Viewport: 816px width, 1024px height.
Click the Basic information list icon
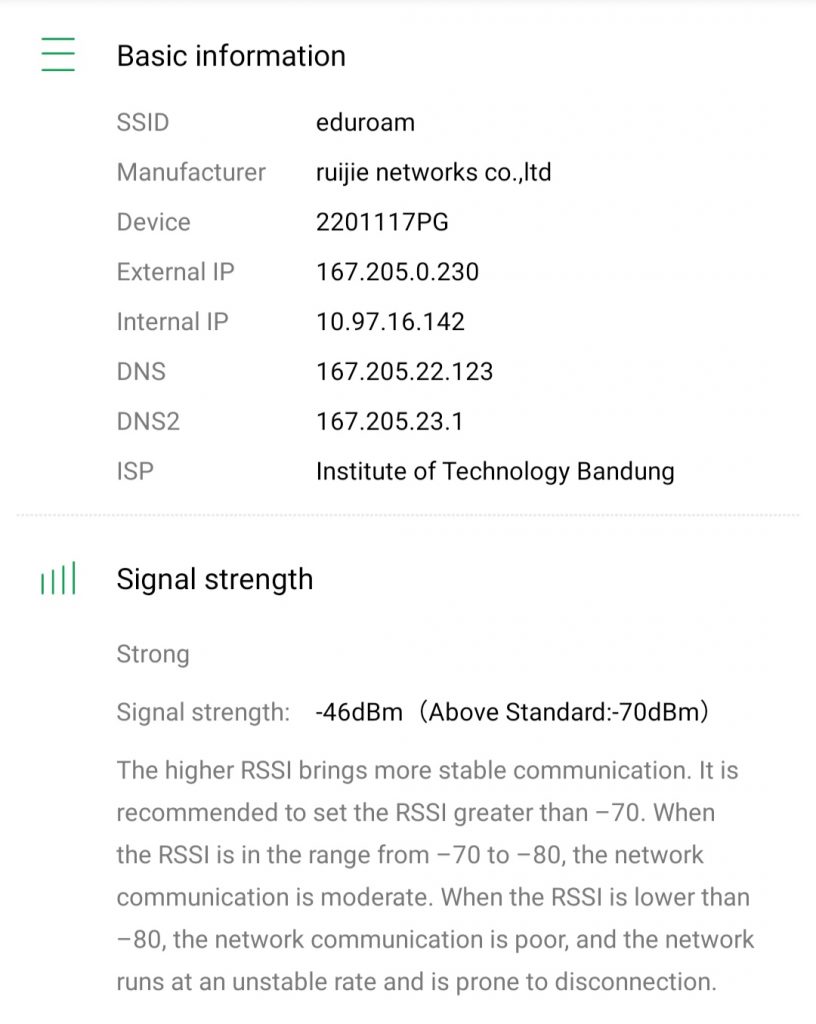pos(58,54)
